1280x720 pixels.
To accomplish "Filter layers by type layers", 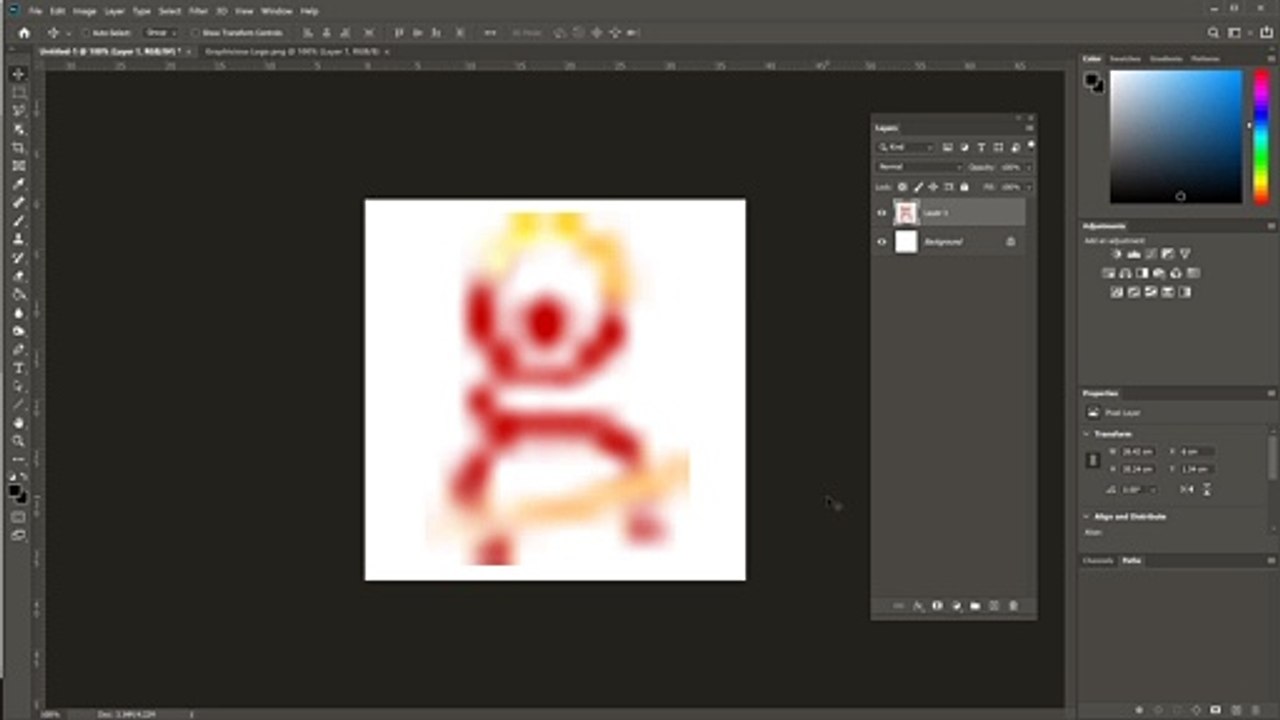I will click(981, 147).
